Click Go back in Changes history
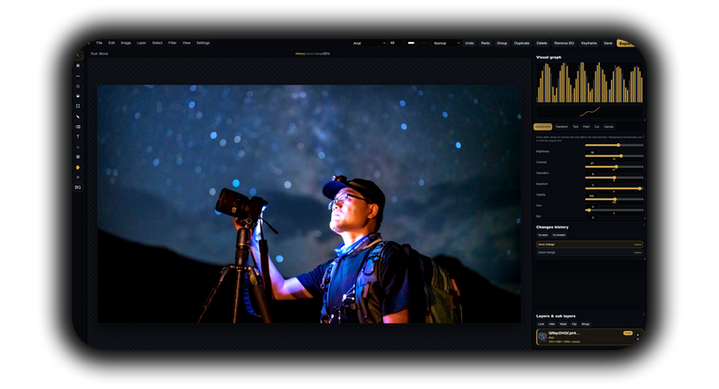719x389 pixels. click(543, 235)
